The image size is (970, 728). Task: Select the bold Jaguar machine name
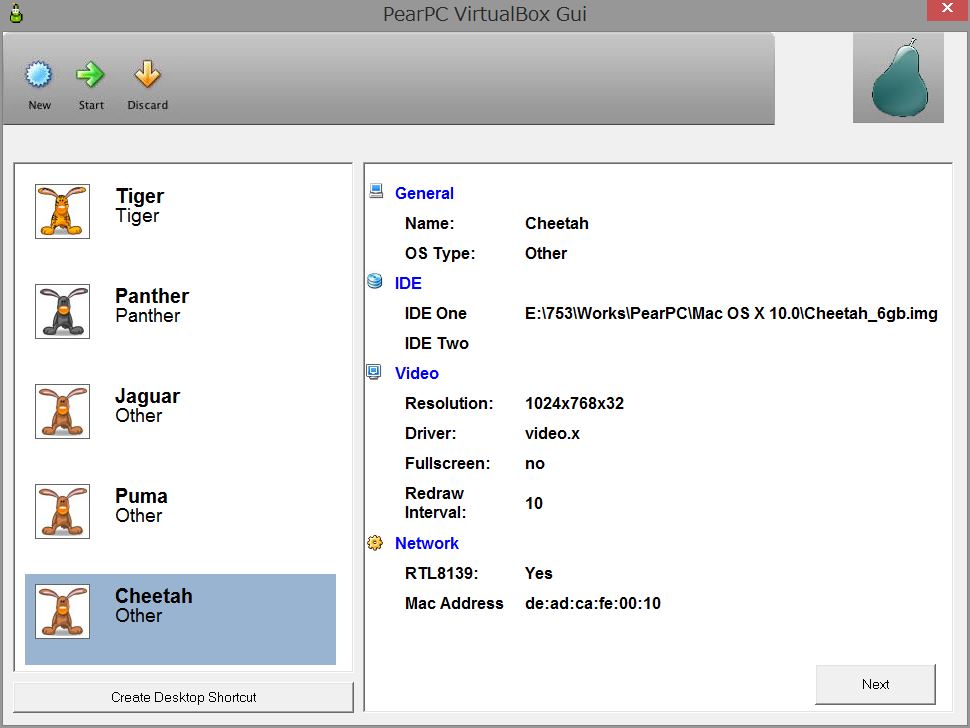[x=147, y=396]
